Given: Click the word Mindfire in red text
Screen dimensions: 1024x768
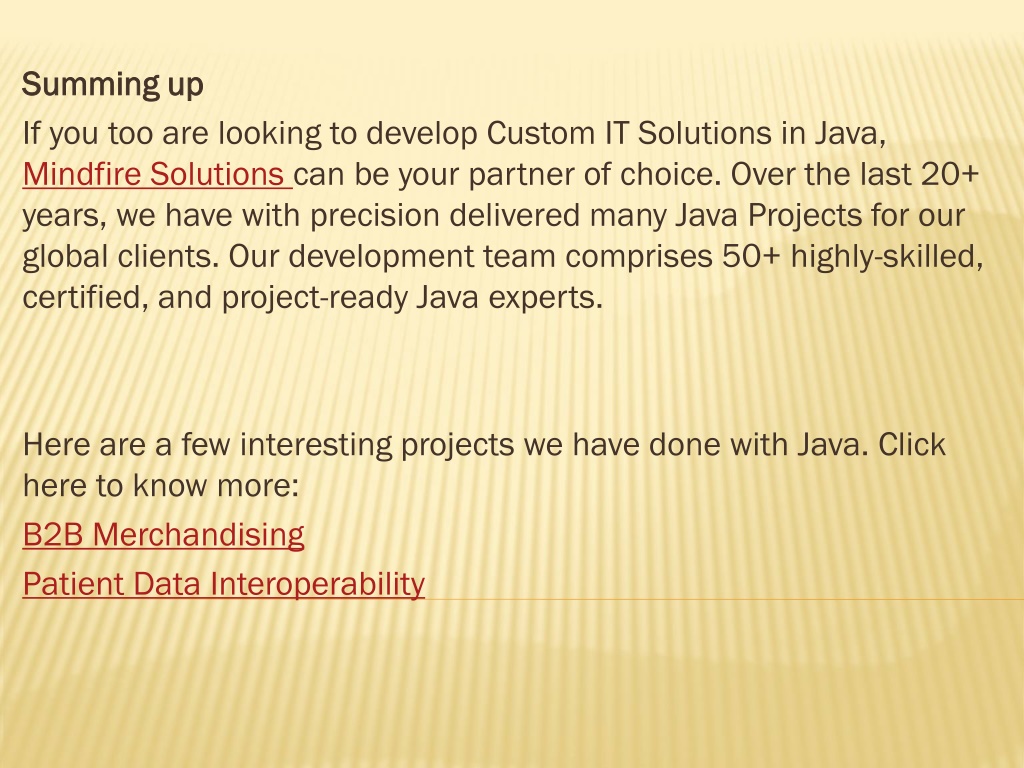Looking at the screenshot, I should tap(82, 174).
